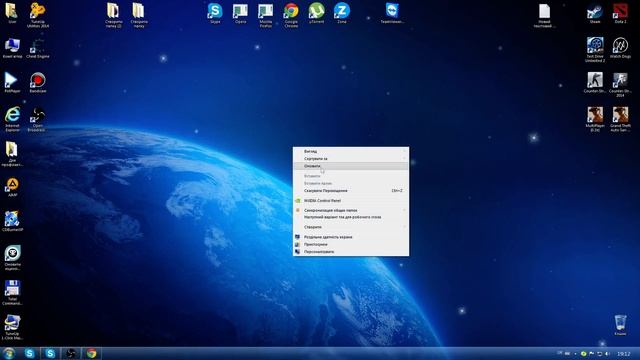Select Test Drive Unlimited 2 shortcut
640x360 pixels.
tap(595, 50)
